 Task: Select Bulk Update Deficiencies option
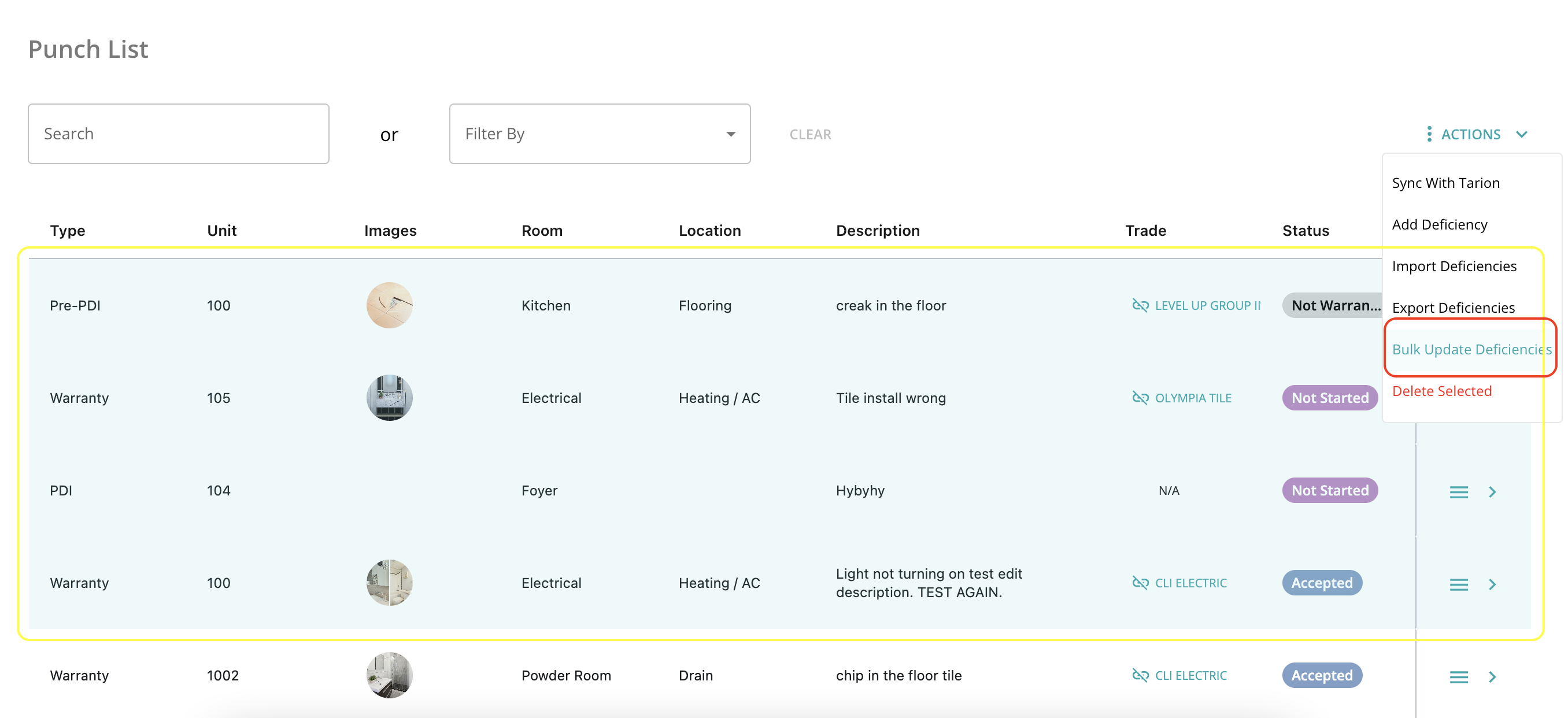click(x=1471, y=349)
